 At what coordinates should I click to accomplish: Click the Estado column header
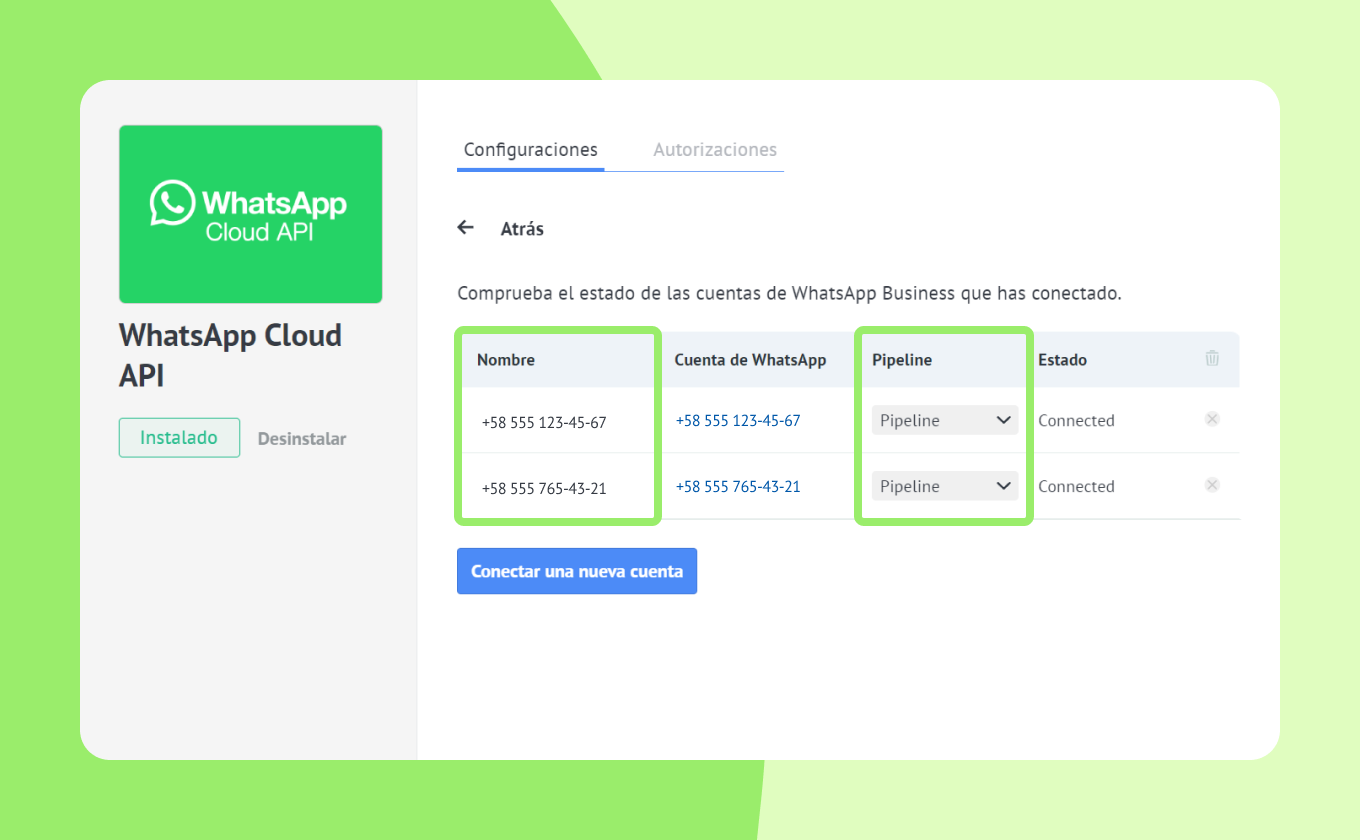pyautogui.click(x=1062, y=360)
